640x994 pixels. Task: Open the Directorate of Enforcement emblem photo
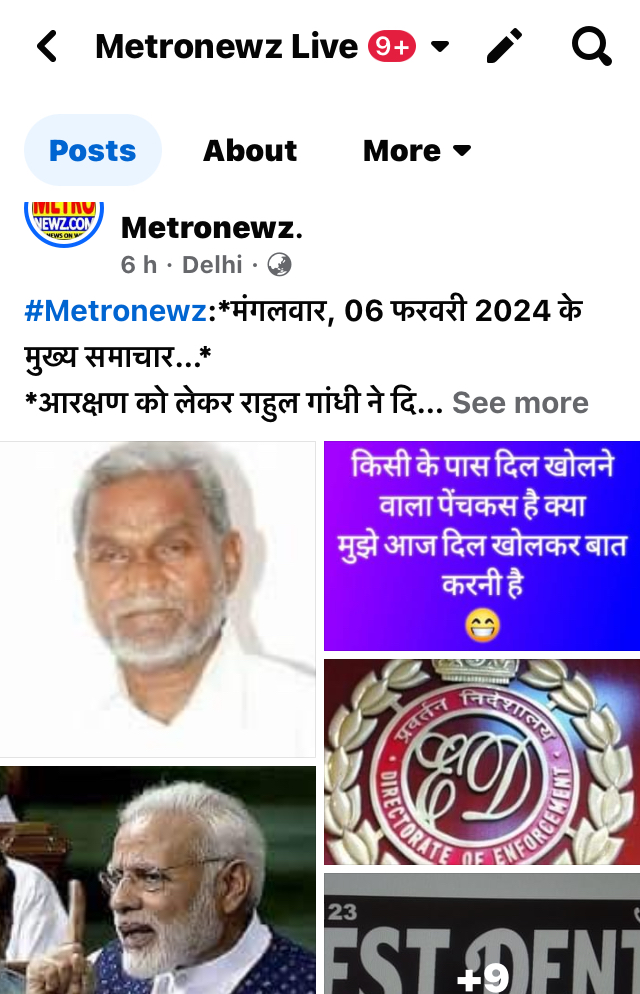coord(482,762)
